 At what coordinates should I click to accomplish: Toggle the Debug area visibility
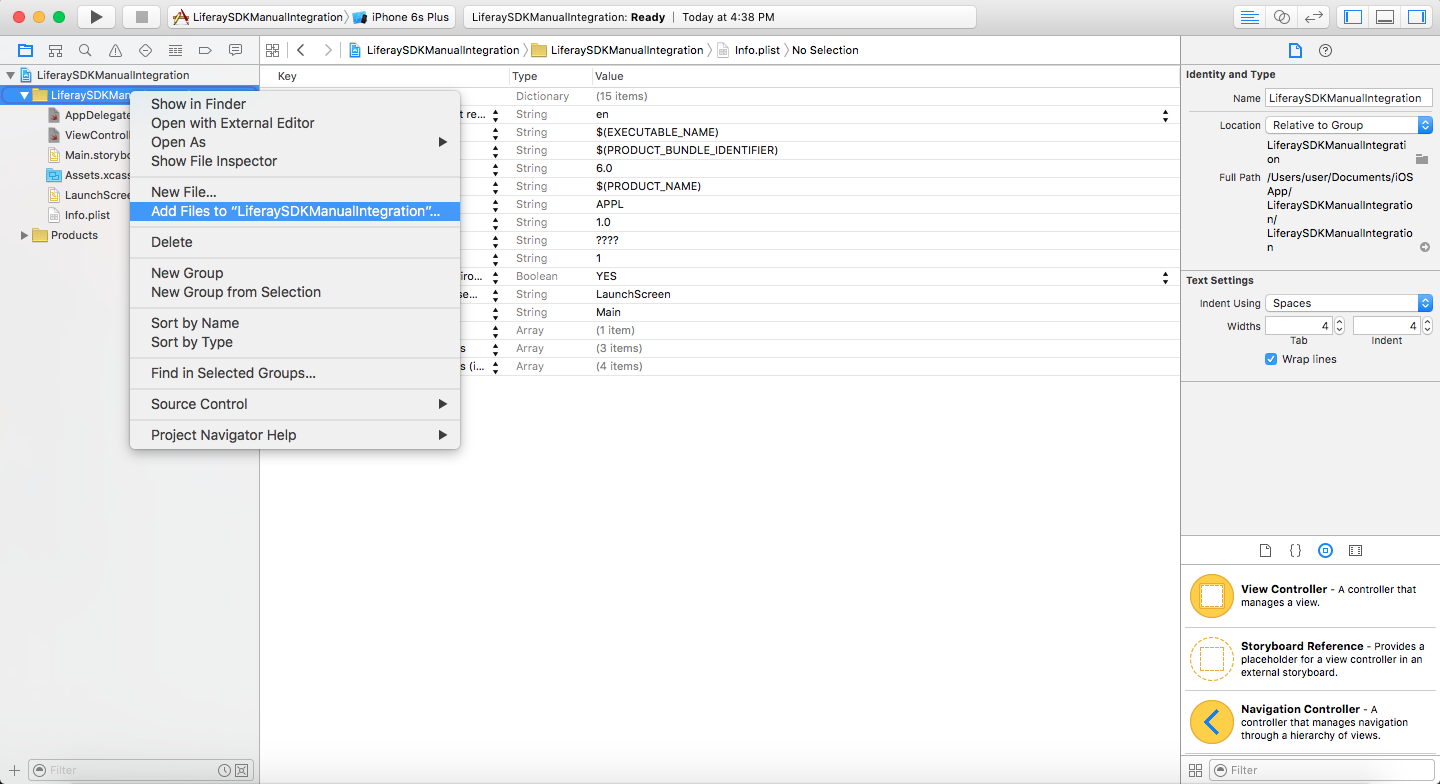point(1385,17)
